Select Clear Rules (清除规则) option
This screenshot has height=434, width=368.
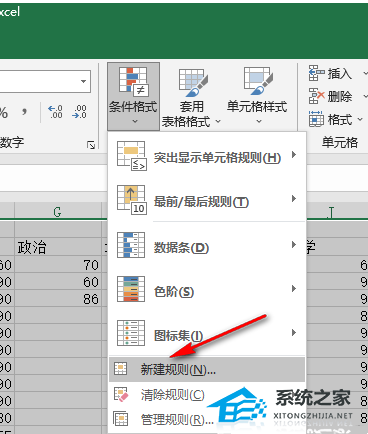207,395
